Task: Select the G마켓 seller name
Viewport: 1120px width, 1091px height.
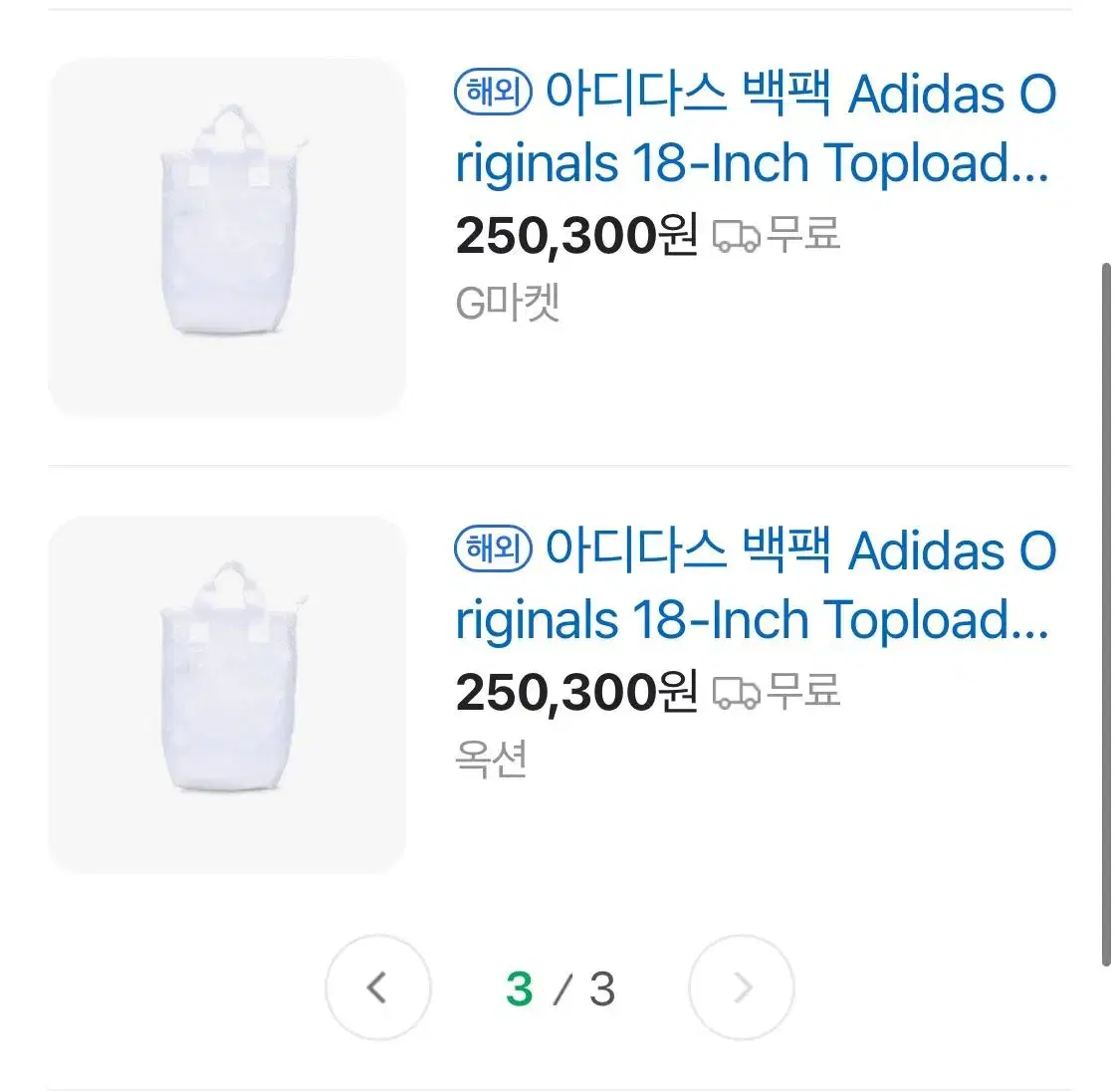Action: click(508, 303)
